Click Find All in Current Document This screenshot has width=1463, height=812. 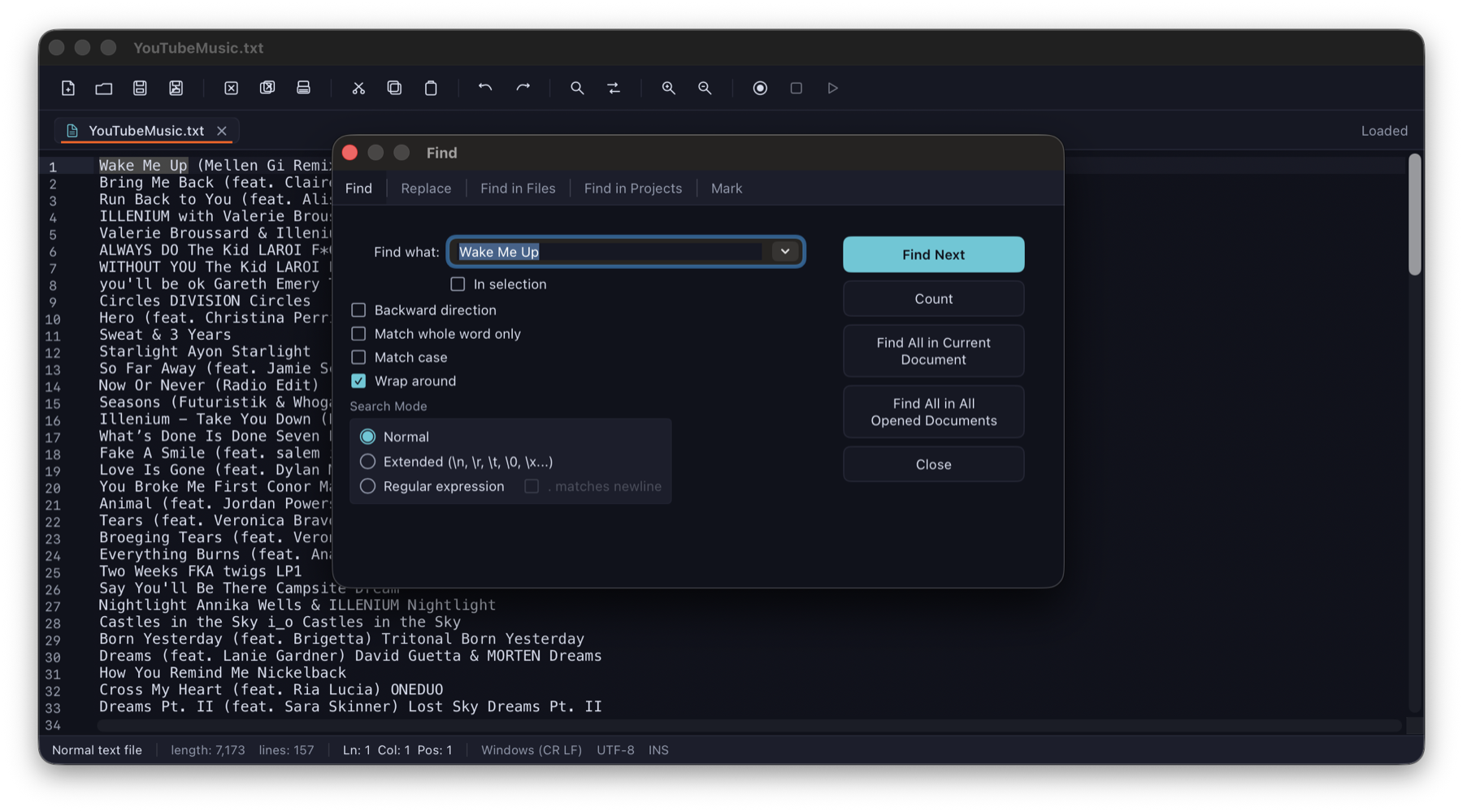coord(932,350)
